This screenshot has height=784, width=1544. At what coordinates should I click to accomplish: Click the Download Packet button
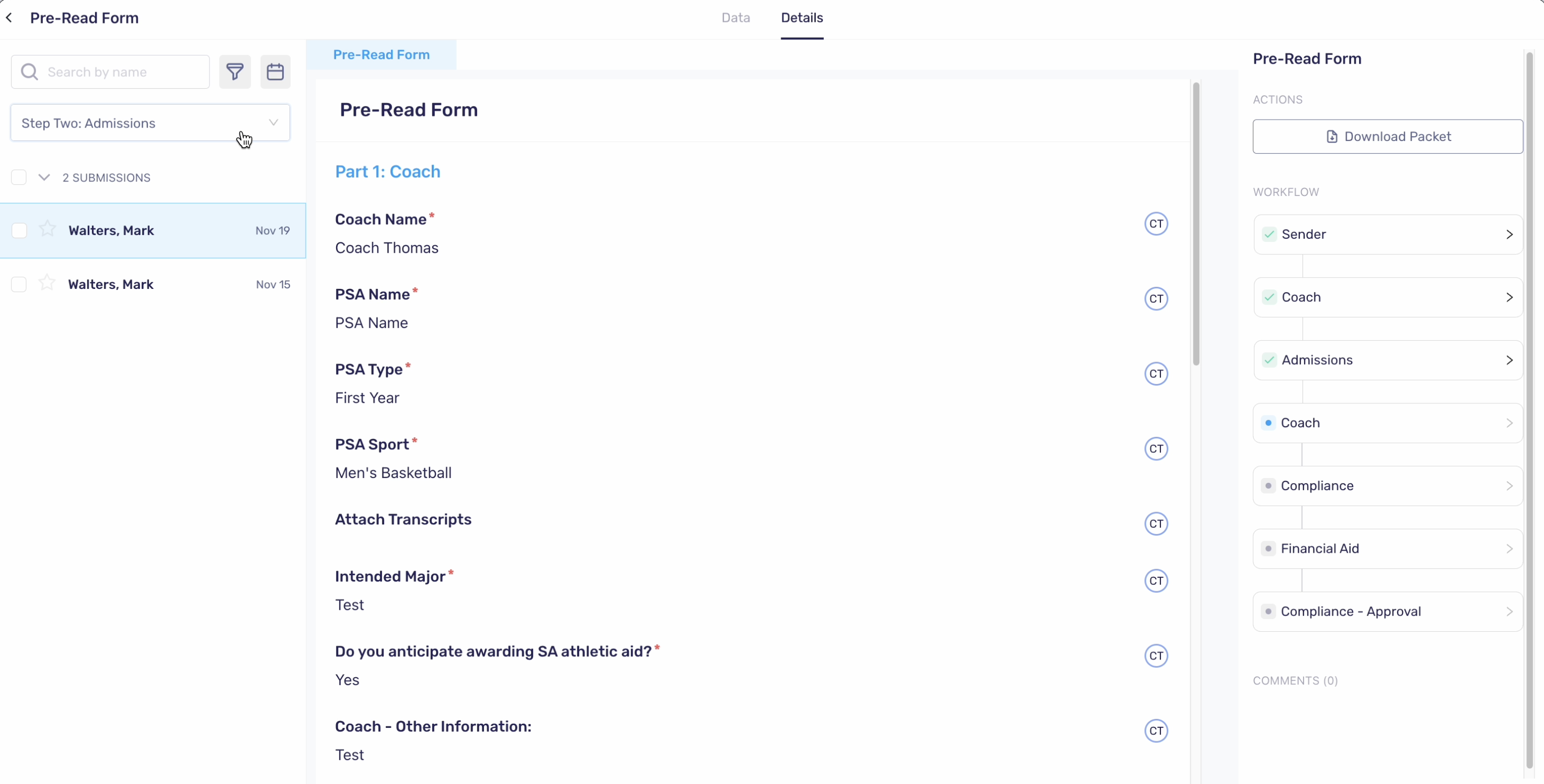click(x=1387, y=137)
